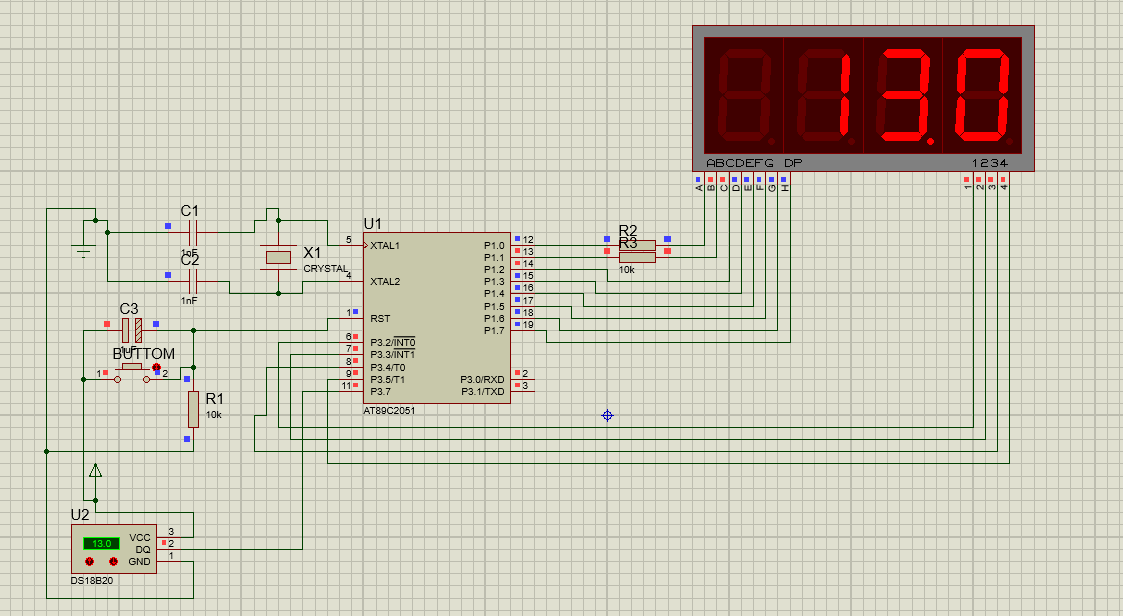Image resolution: width=1123 pixels, height=616 pixels.
Task: Click pin number 11 beside P3.7
Action: (x=347, y=385)
